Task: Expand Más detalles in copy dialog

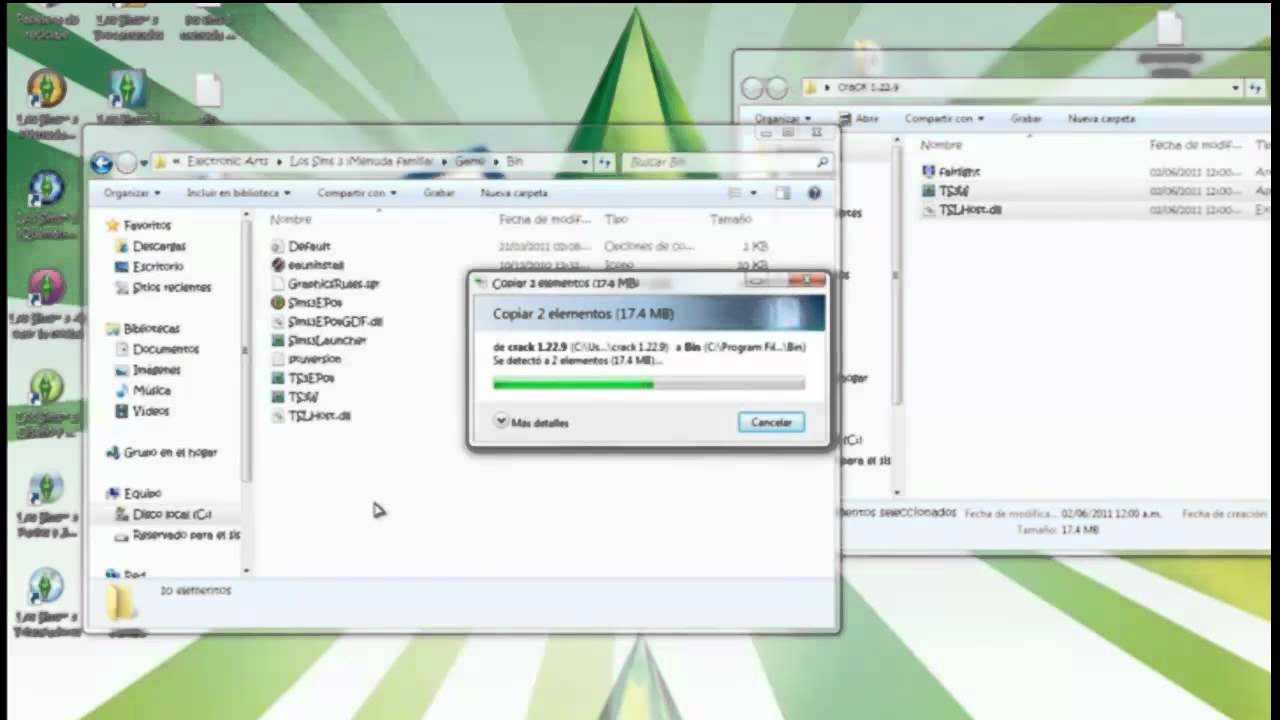Action: [531, 423]
